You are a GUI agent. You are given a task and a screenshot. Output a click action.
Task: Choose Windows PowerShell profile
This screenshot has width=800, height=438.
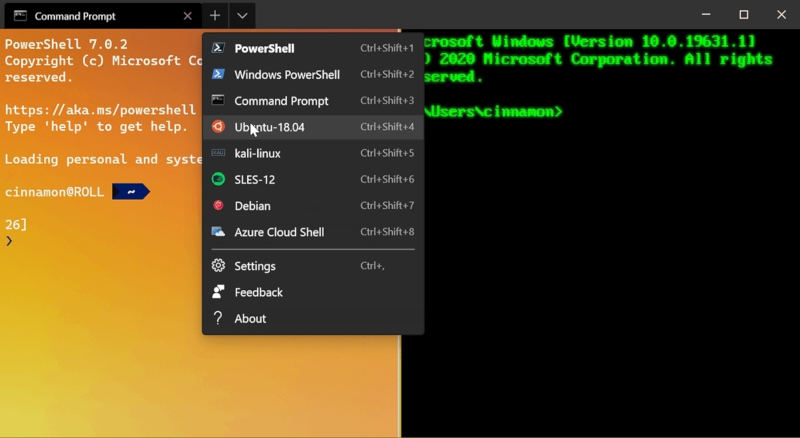point(313,74)
